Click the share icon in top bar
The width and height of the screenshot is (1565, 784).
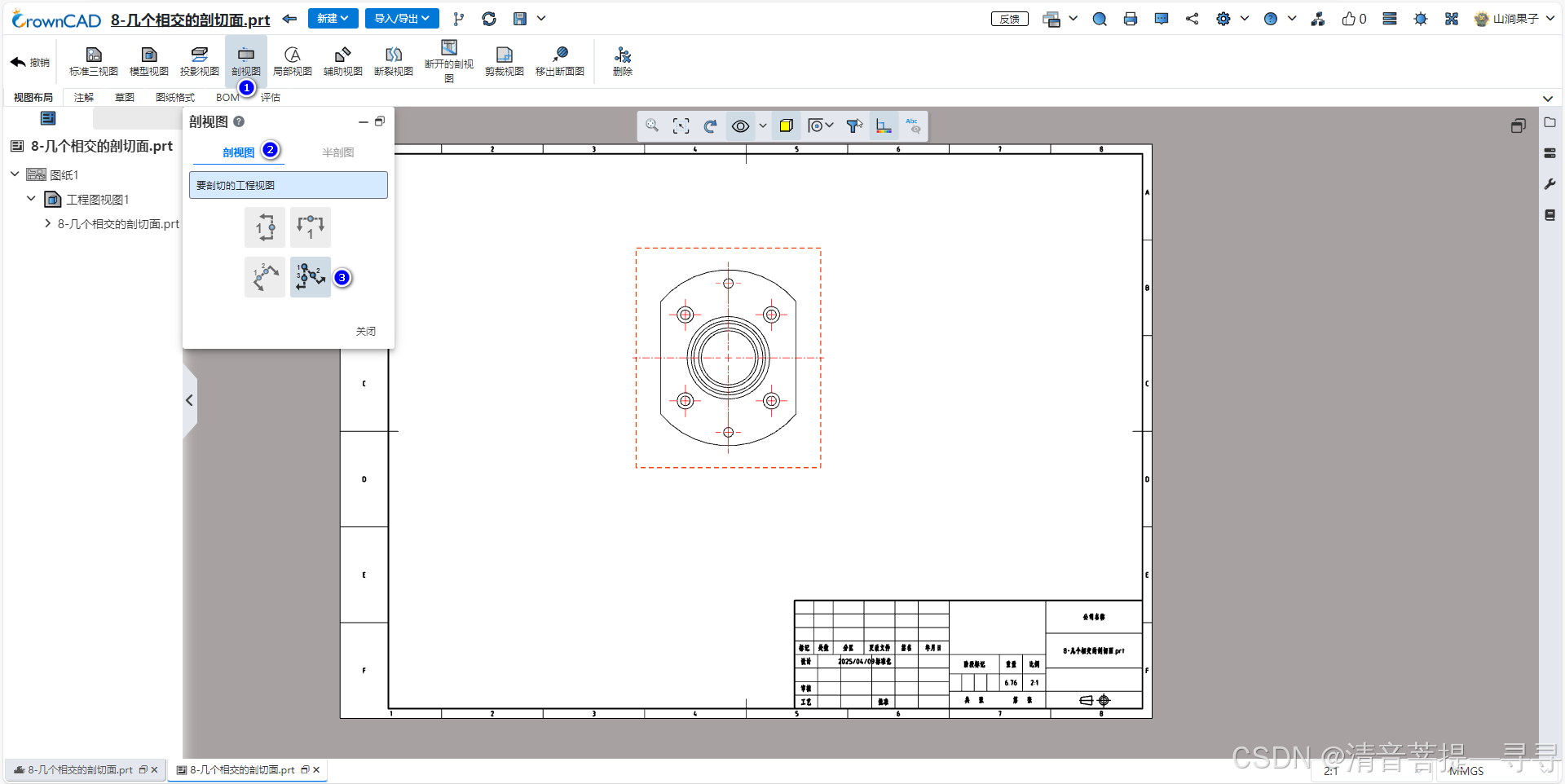(1192, 19)
